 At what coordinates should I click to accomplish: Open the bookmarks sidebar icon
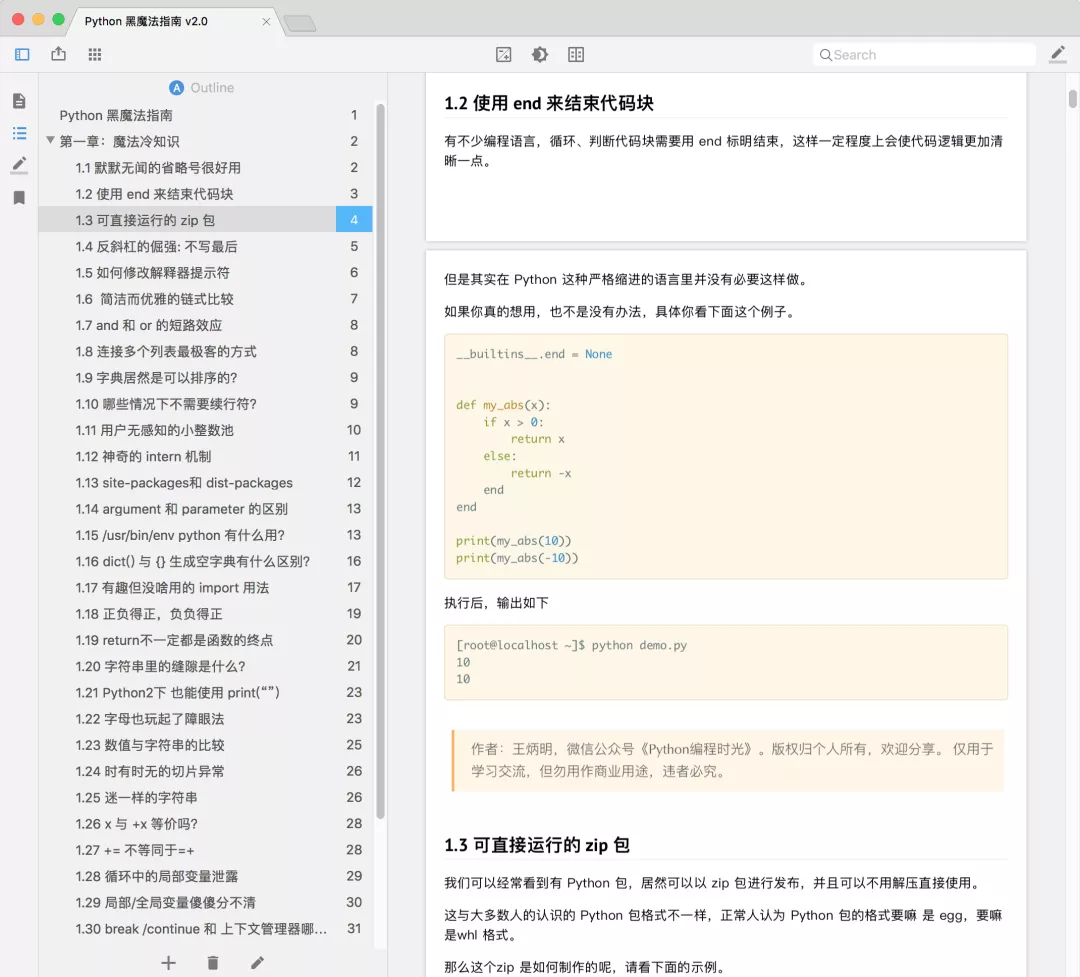click(x=19, y=198)
